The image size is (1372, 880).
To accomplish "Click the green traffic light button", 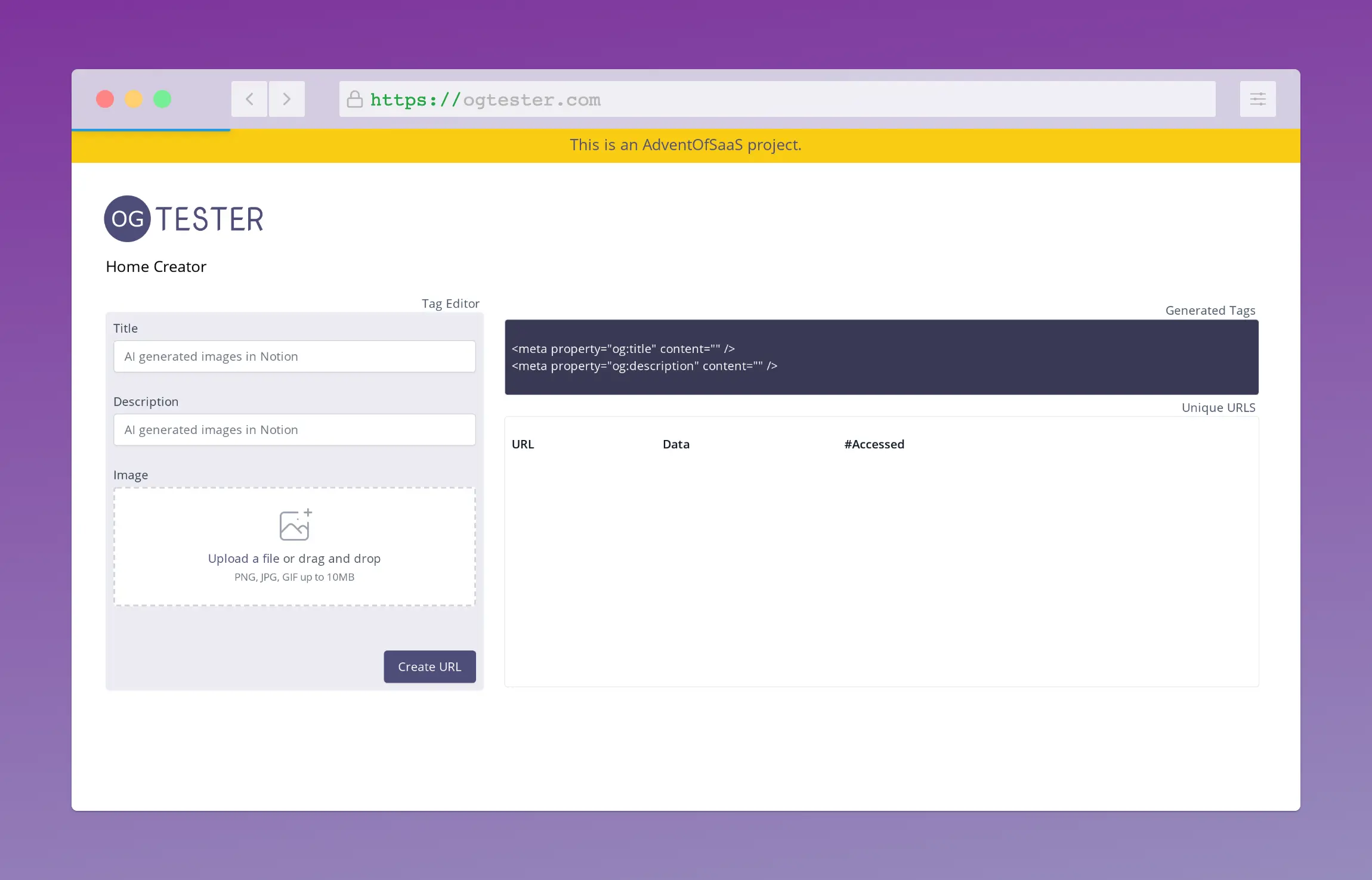I will pyautogui.click(x=162, y=98).
